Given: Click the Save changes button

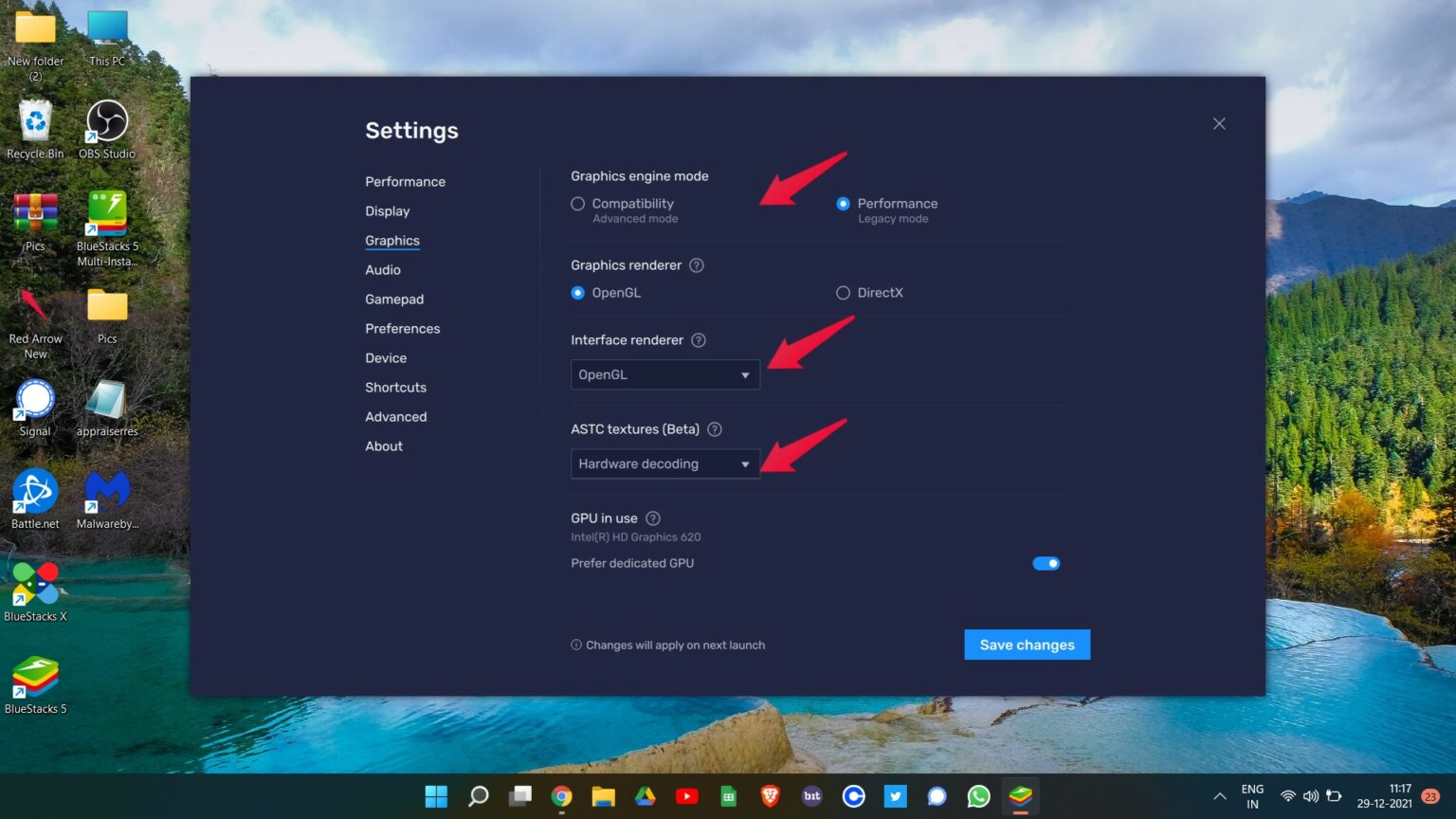Looking at the screenshot, I should (x=1027, y=645).
